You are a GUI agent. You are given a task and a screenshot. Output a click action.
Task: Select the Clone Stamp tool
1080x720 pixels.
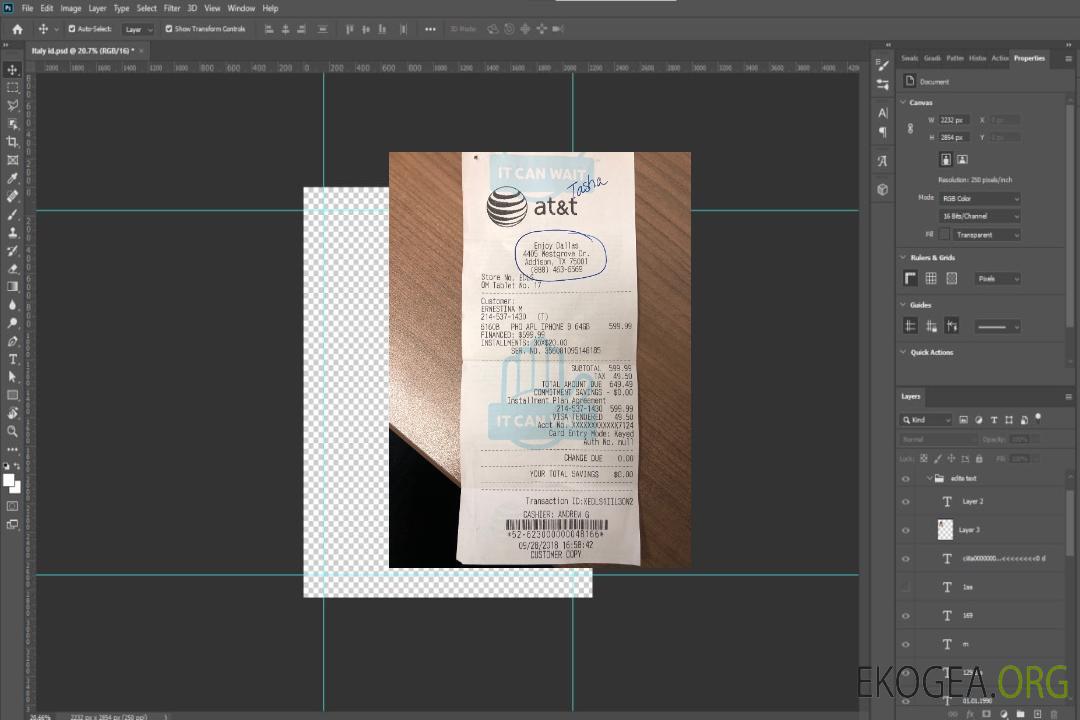12,233
